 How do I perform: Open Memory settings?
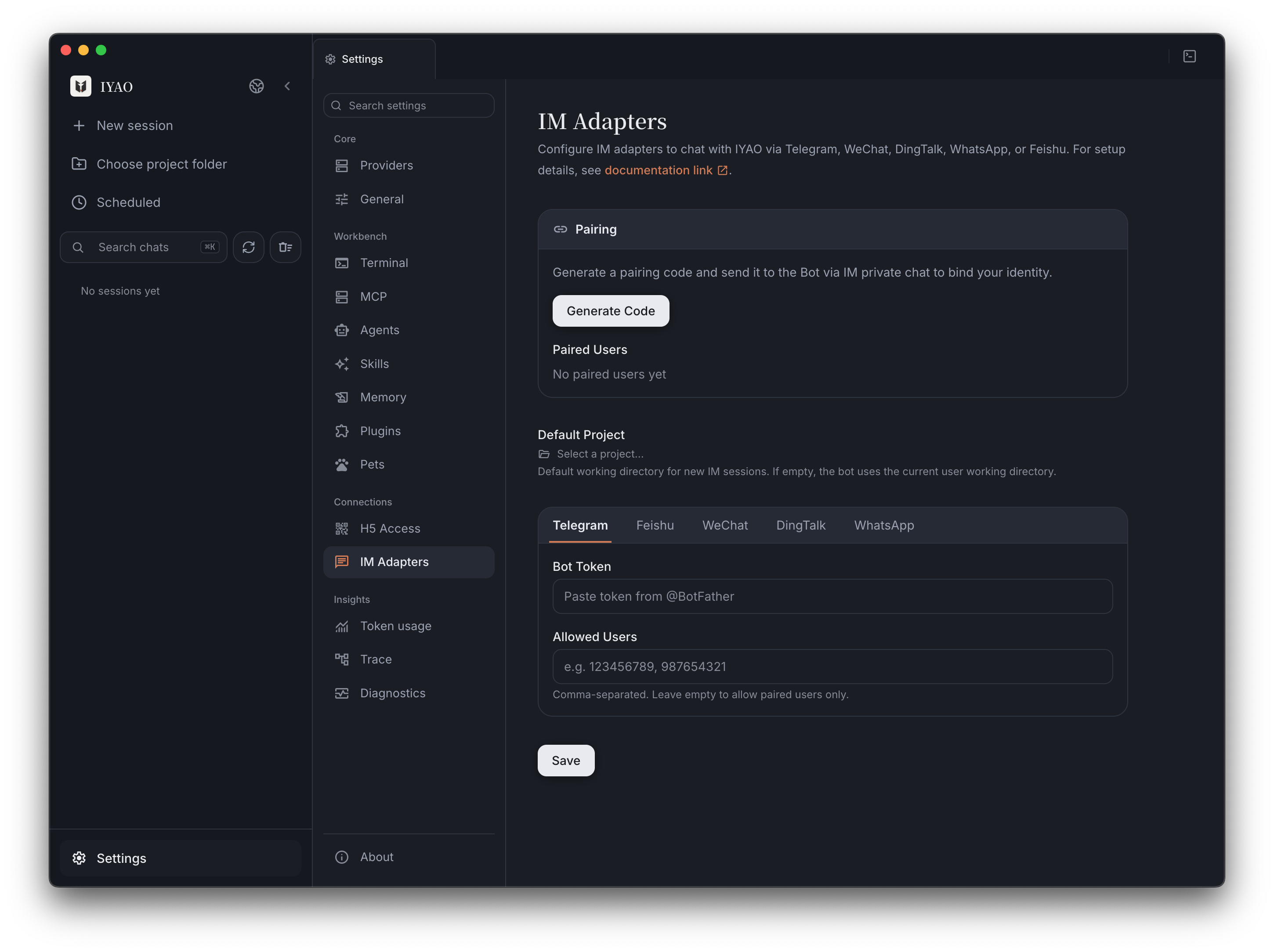click(409, 398)
